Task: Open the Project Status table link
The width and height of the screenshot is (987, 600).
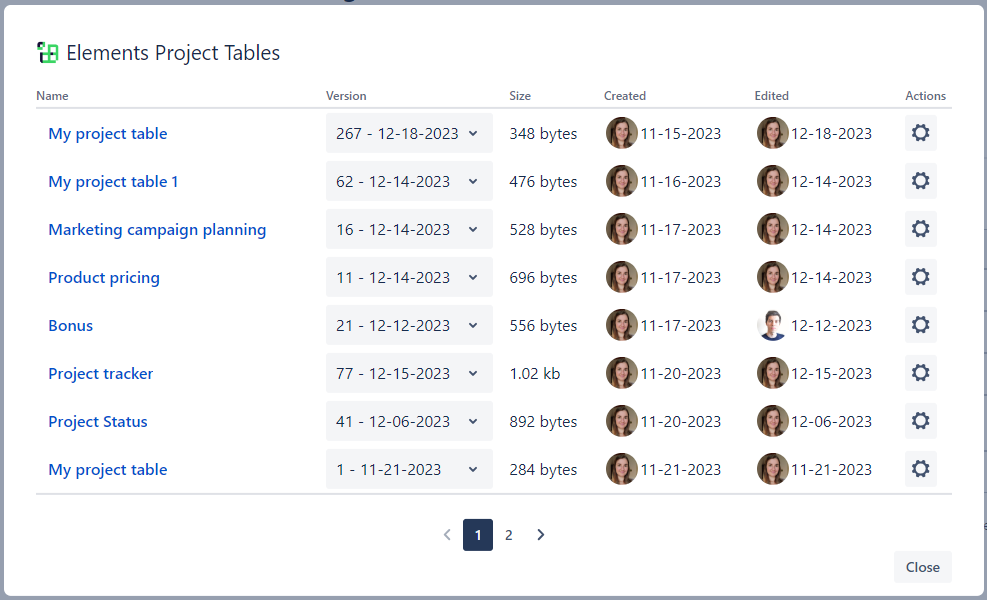Action: pos(98,421)
